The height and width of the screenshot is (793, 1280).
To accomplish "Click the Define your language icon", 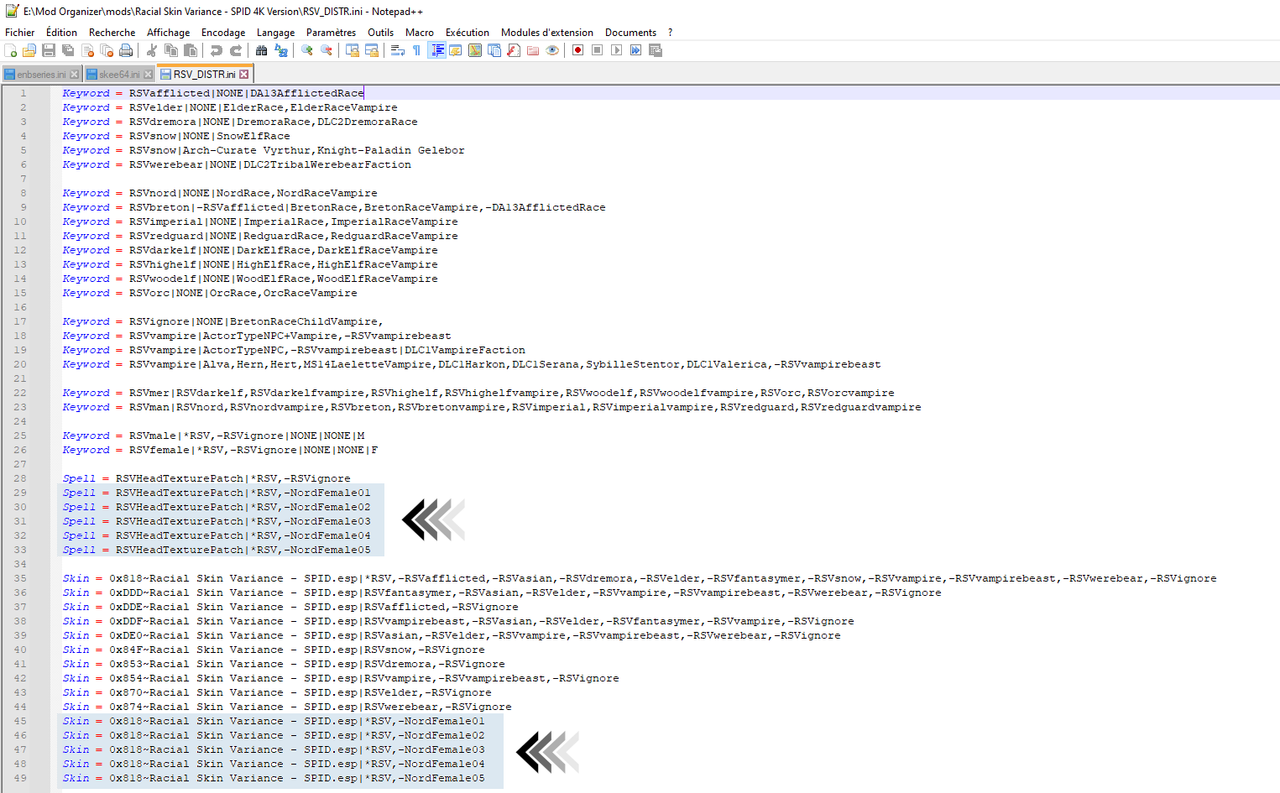I will 455,50.
